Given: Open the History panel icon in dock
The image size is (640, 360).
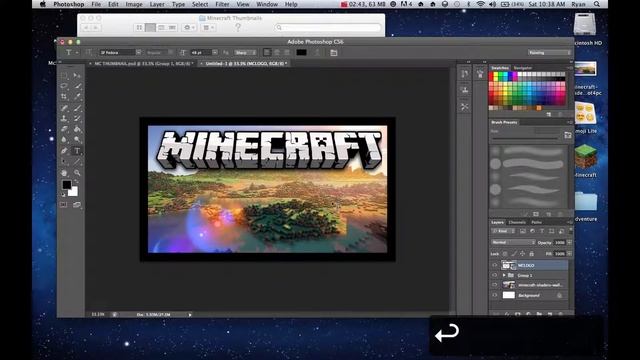Looking at the screenshot, I should (464, 74).
